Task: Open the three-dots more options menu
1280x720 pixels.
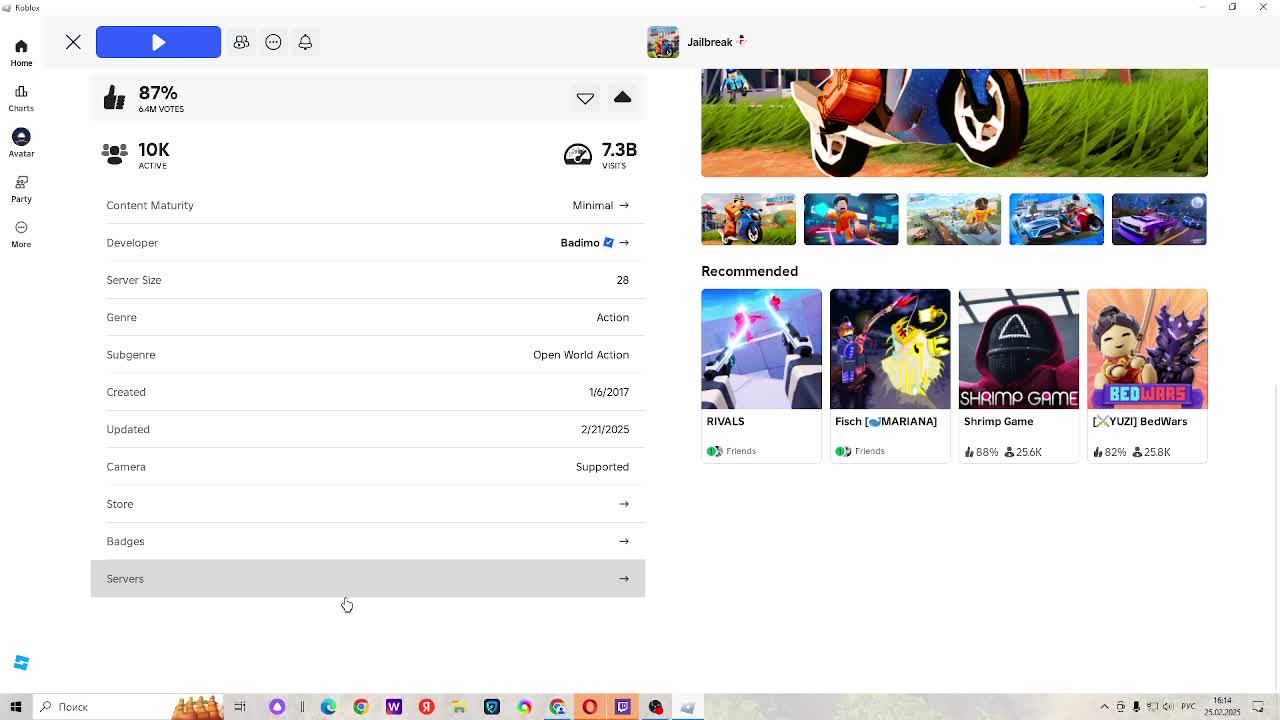Action: (x=273, y=42)
